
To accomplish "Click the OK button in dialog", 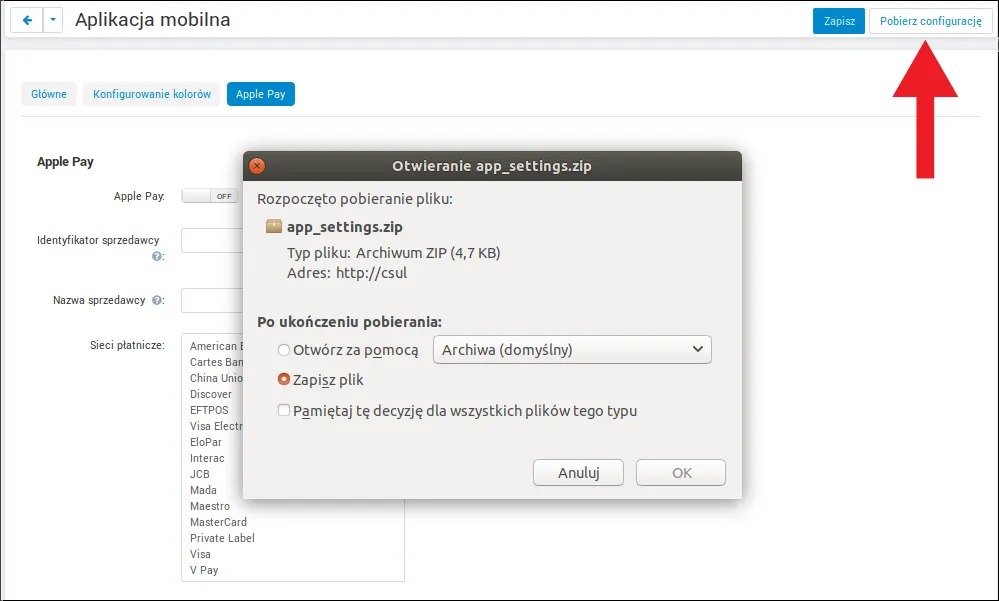I will (681, 472).
